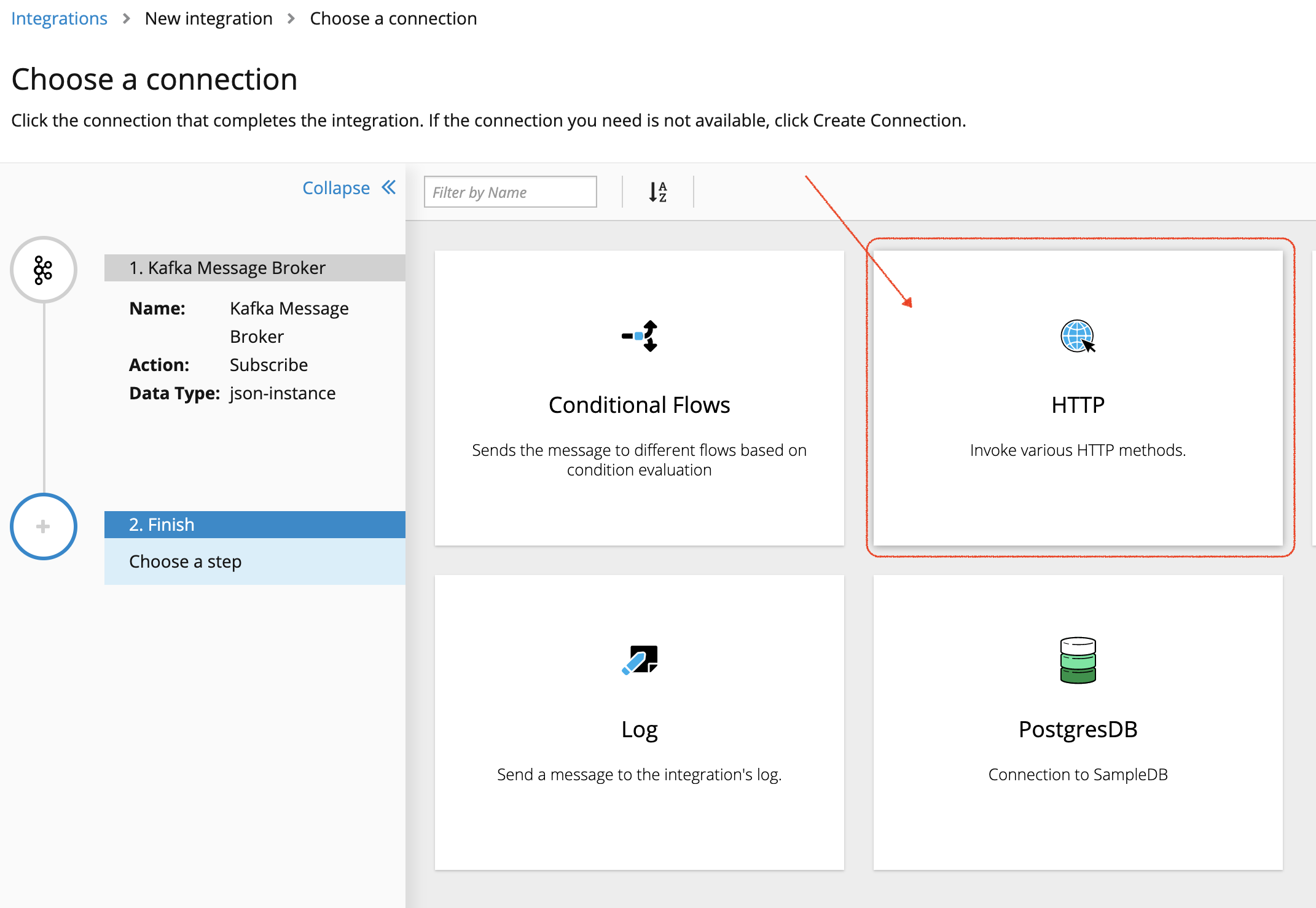Click the Choose a connection page heading
Screen dimensions: 1316x908
pyautogui.click(x=154, y=79)
